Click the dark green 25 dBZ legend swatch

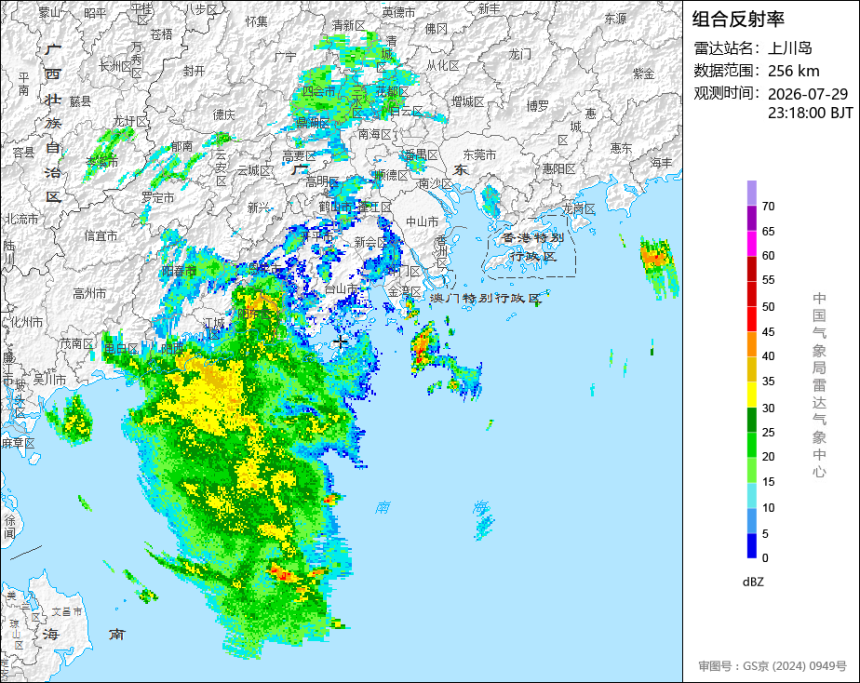point(751,420)
